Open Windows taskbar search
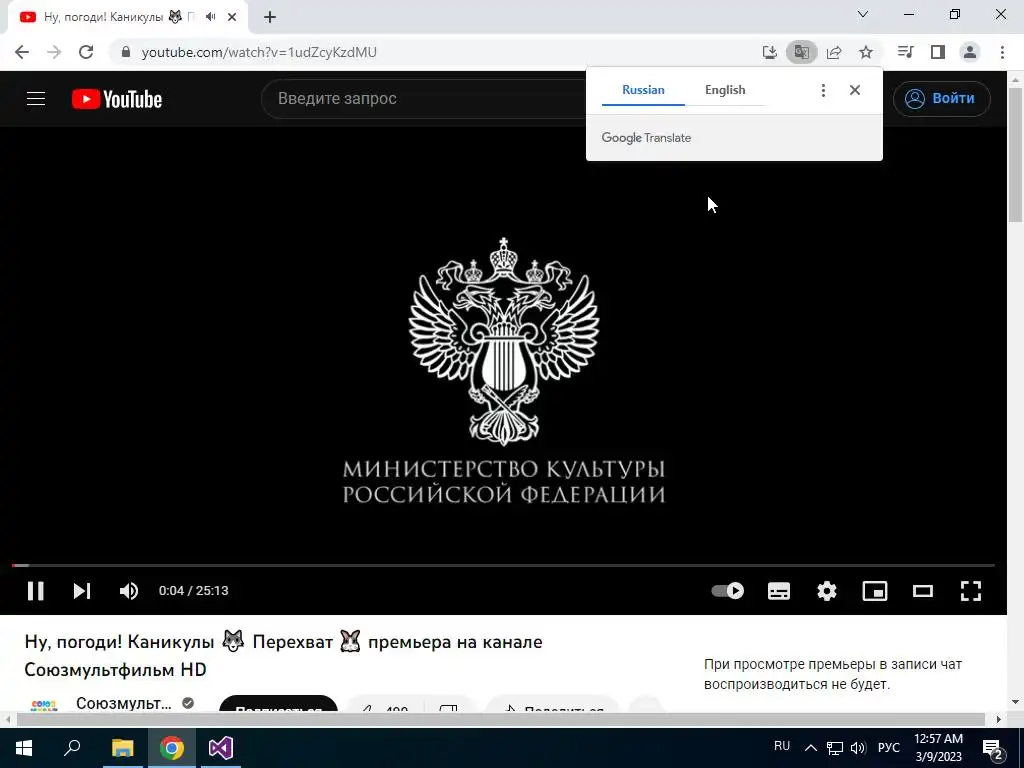 click(72, 748)
